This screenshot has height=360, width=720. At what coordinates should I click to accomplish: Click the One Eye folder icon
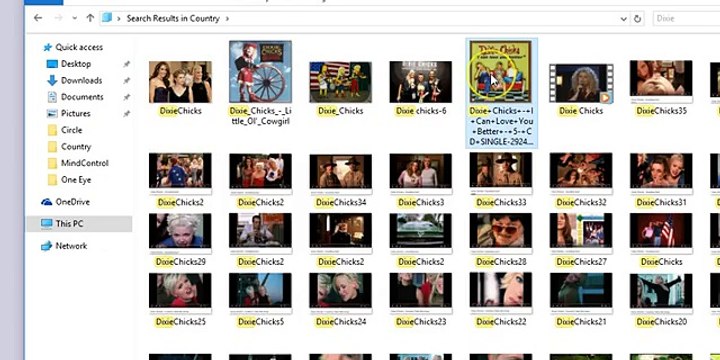coord(52,180)
